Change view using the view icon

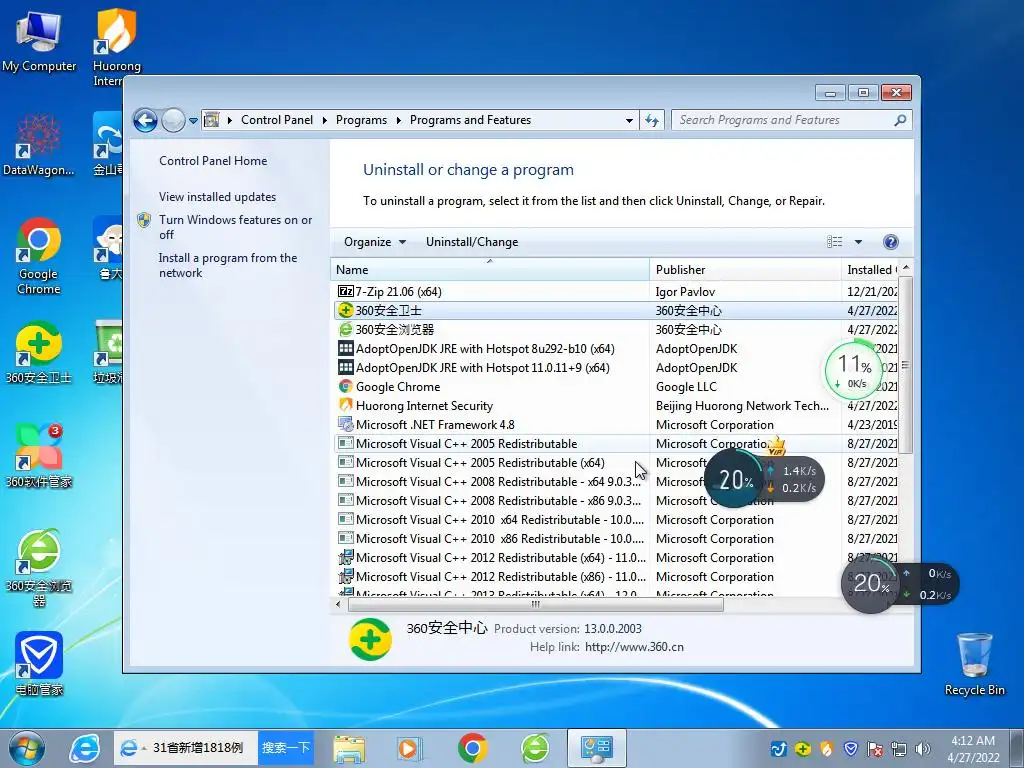pos(835,242)
